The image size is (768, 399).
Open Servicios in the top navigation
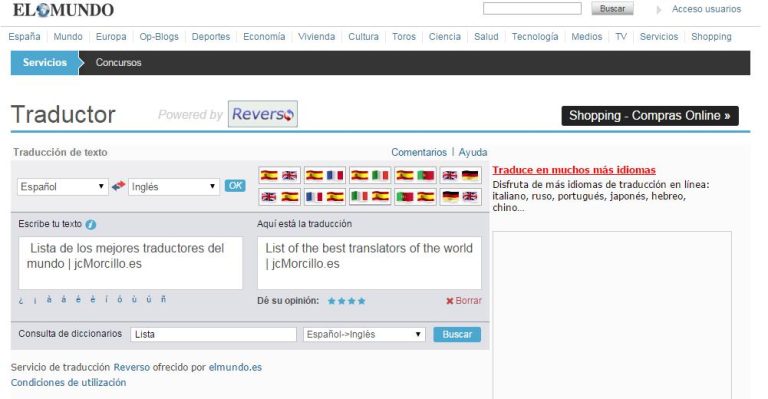659,37
